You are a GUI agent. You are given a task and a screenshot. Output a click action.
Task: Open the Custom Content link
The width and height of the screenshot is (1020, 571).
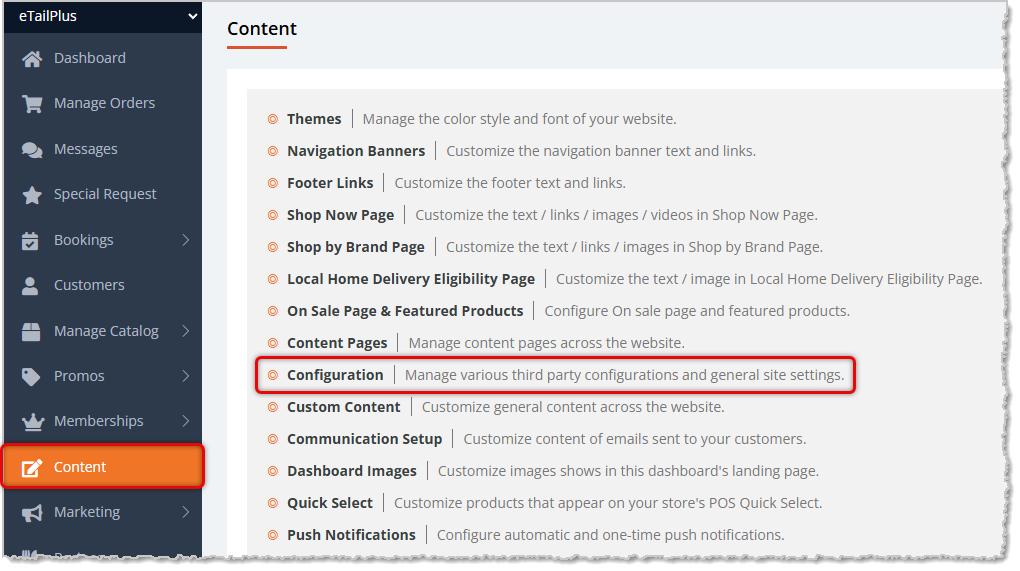pos(343,407)
